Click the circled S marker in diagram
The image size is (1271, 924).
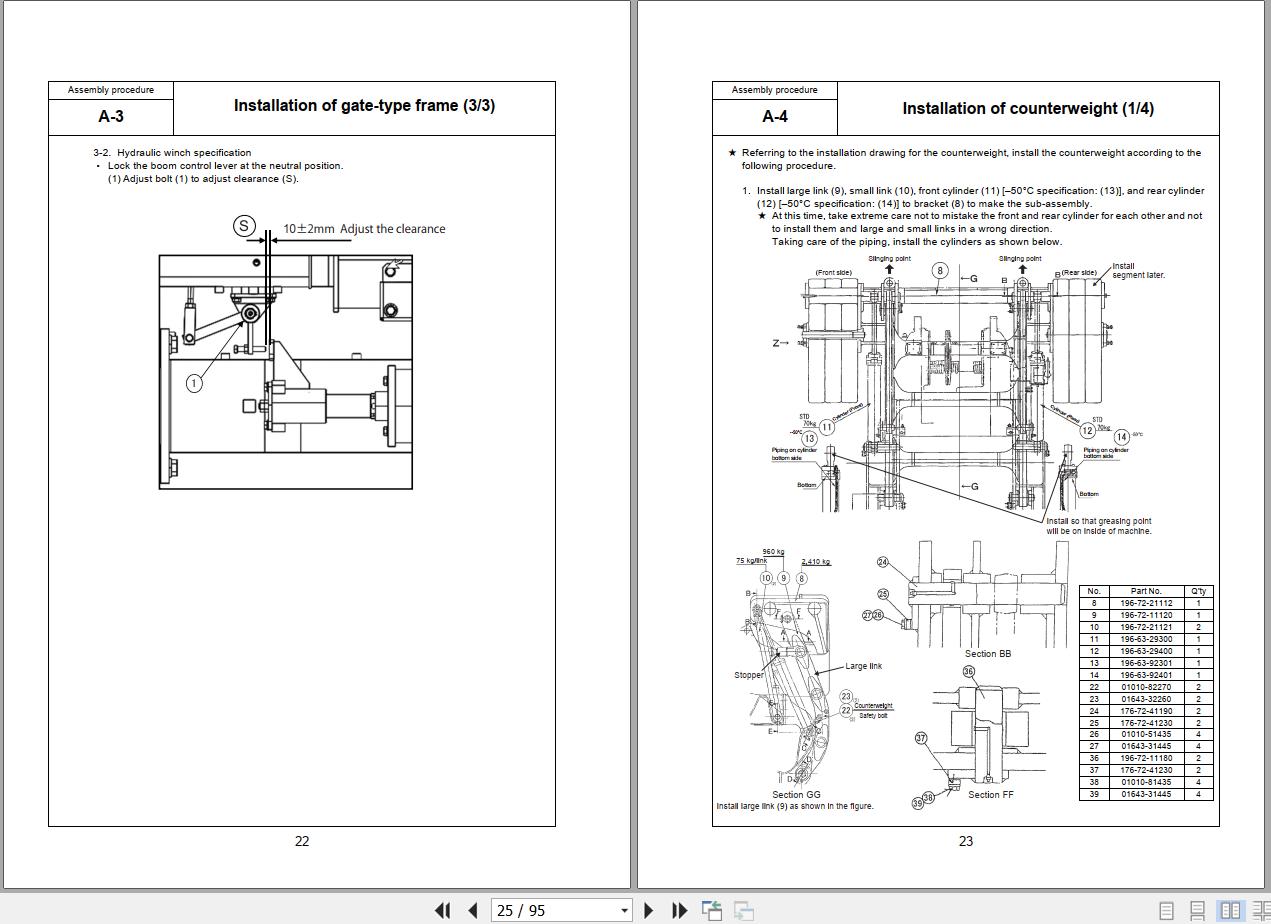pos(244,226)
